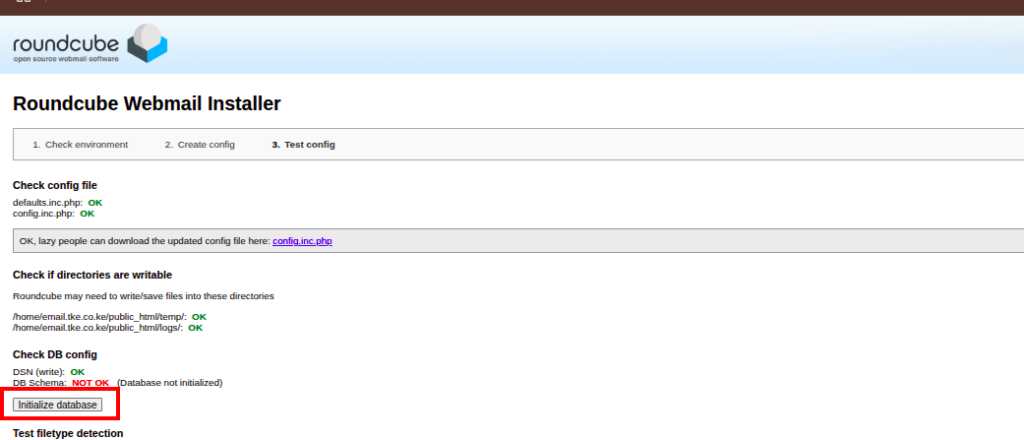
Task: Download the config.inc.php file link
Action: [x=302, y=241]
